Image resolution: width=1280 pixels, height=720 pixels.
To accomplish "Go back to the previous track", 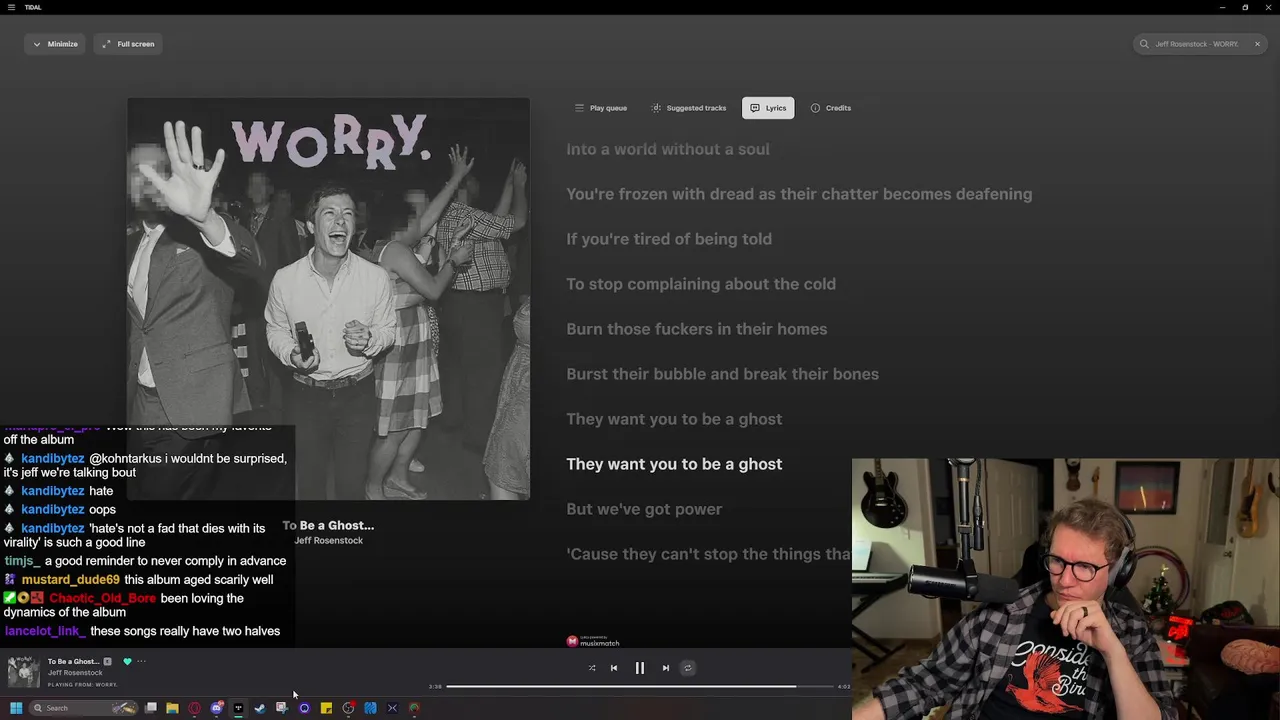I will 614,668.
